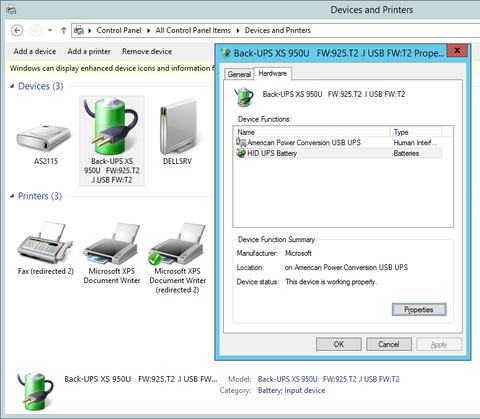Select the AS2115 drive device icon

click(x=44, y=137)
